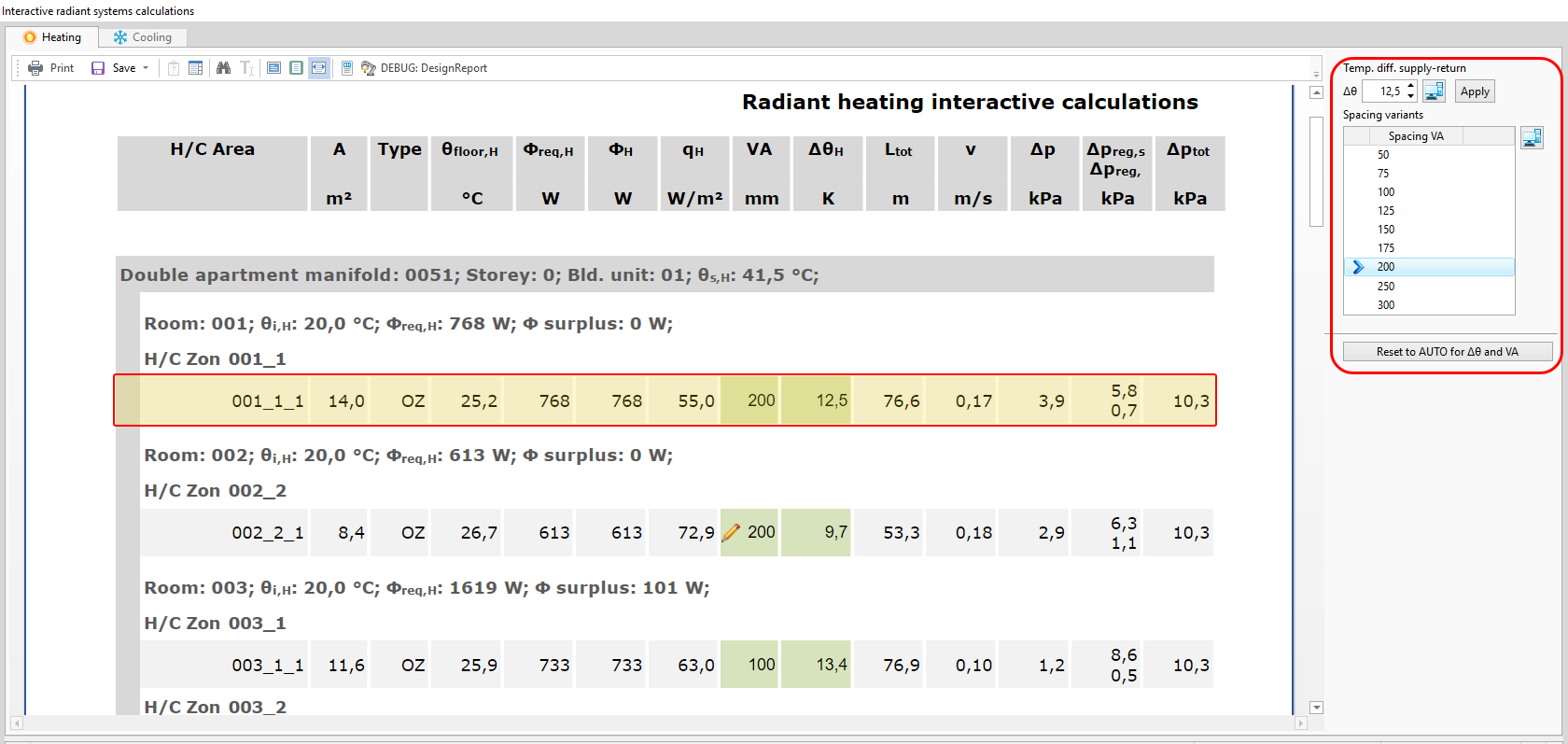Select the blue page view icon
Viewport: 1568px width, 744px height.
click(x=273, y=68)
